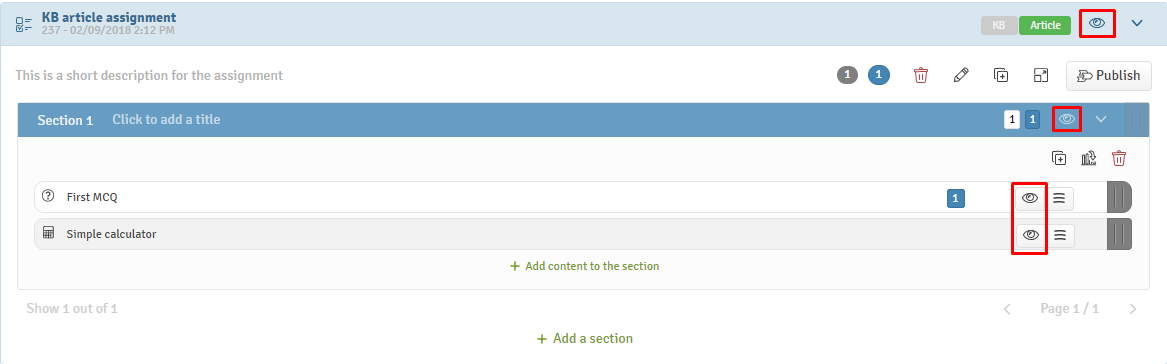This screenshot has width=1167, height=364.
Task: Click the section statistics refresh icon
Action: coord(1089,158)
